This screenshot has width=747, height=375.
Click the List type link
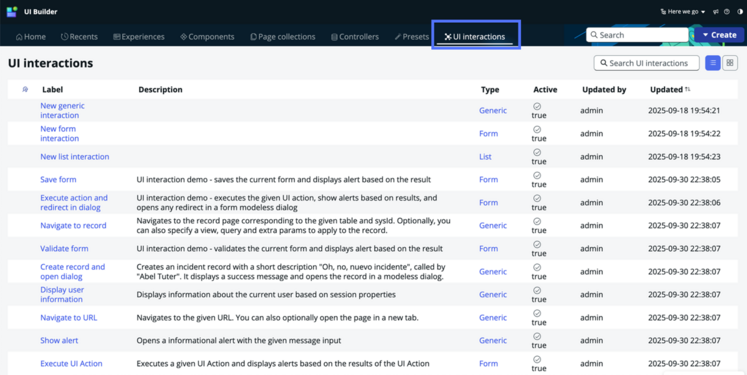485,156
